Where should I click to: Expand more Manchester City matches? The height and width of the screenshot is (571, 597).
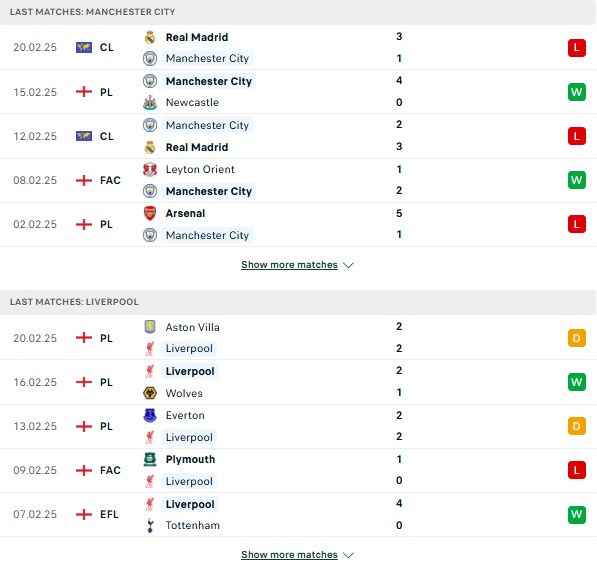pos(289,265)
